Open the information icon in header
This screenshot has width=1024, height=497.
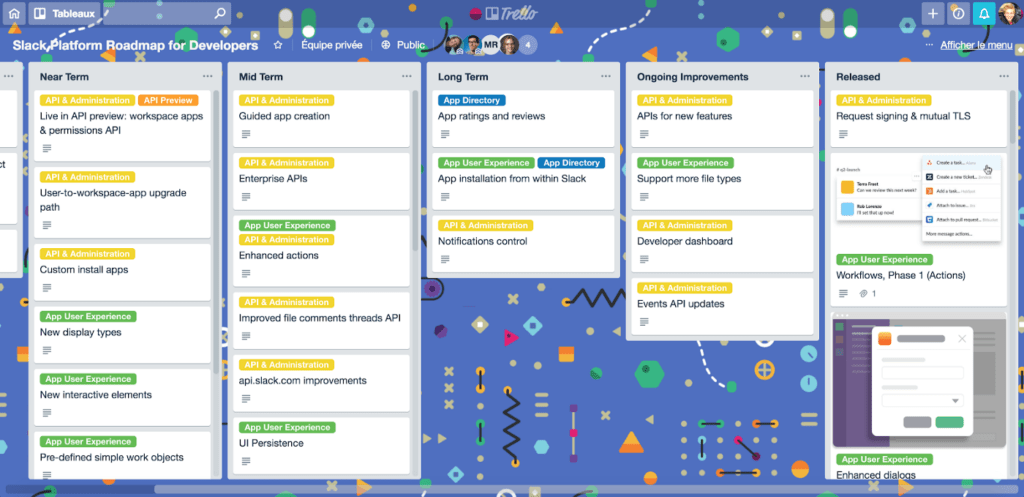pos(959,13)
